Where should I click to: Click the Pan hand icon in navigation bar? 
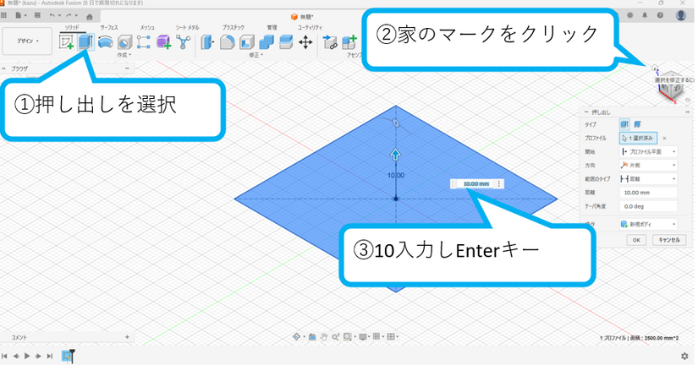click(324, 337)
